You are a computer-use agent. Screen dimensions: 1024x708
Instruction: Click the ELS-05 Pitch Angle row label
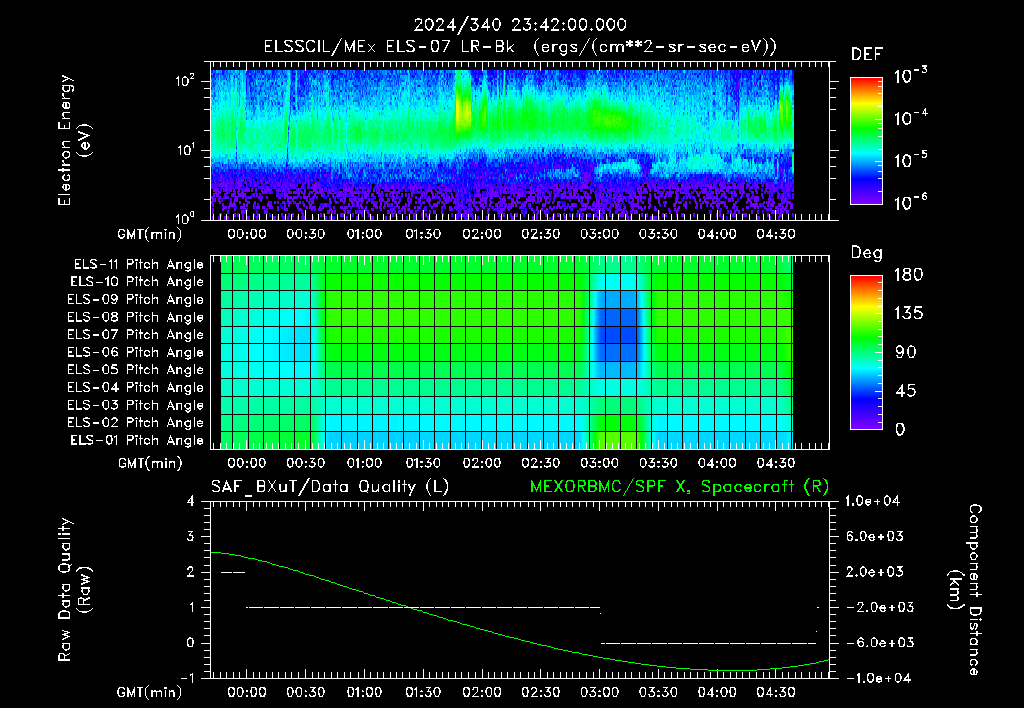coord(136,370)
